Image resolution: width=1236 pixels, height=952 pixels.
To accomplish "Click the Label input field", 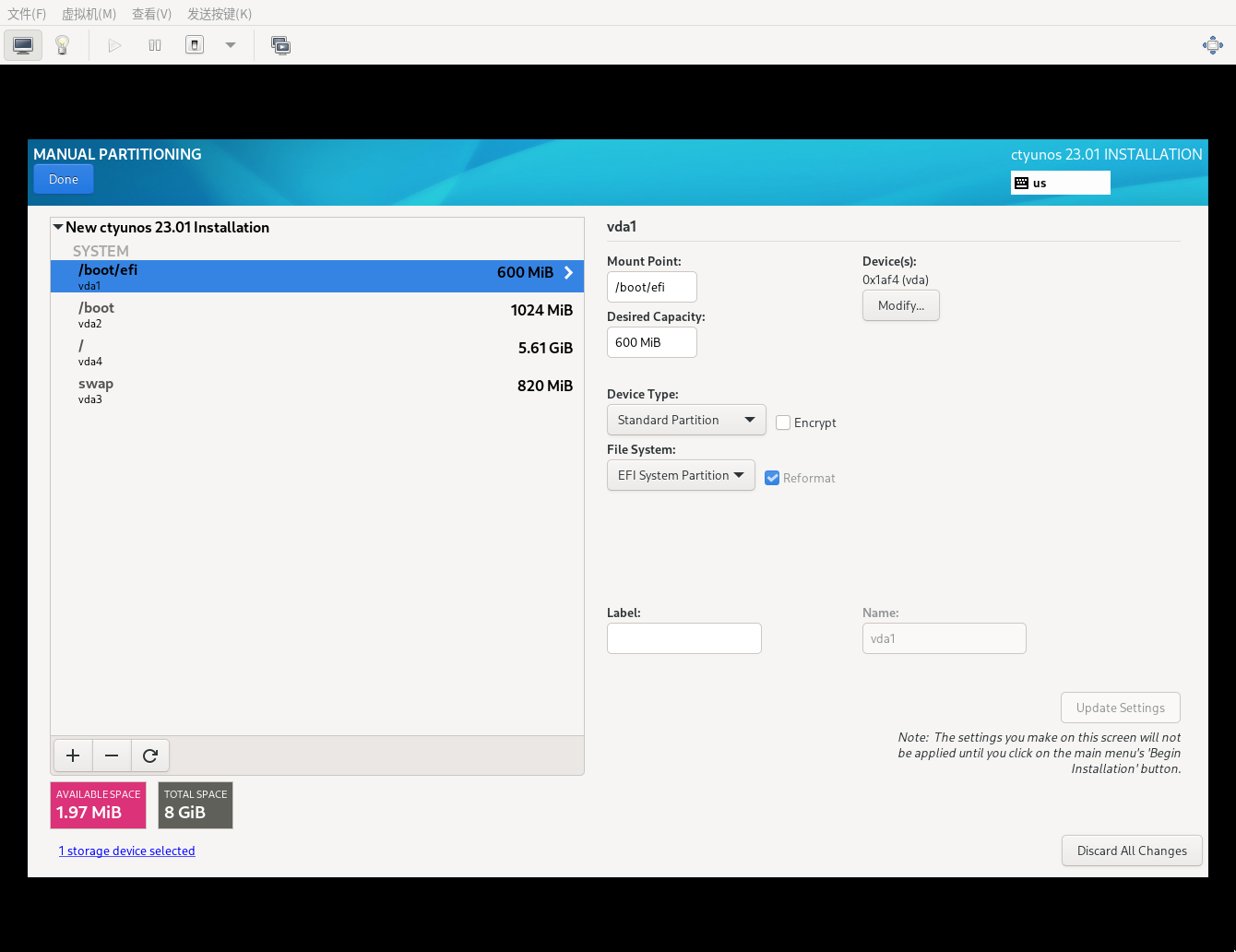I will 683,638.
